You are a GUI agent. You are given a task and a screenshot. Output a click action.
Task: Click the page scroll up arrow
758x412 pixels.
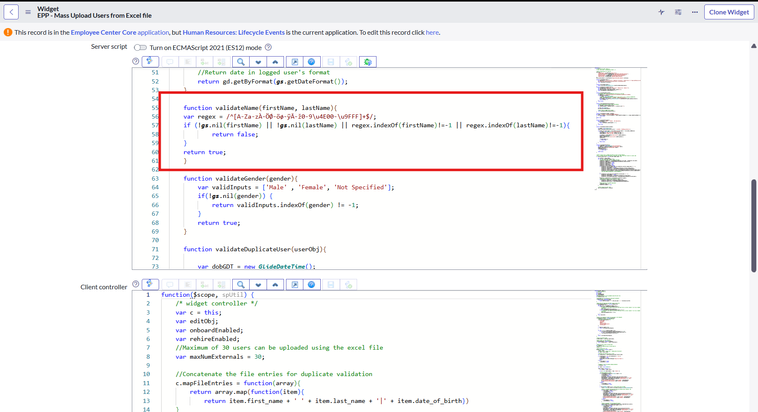[754, 46]
